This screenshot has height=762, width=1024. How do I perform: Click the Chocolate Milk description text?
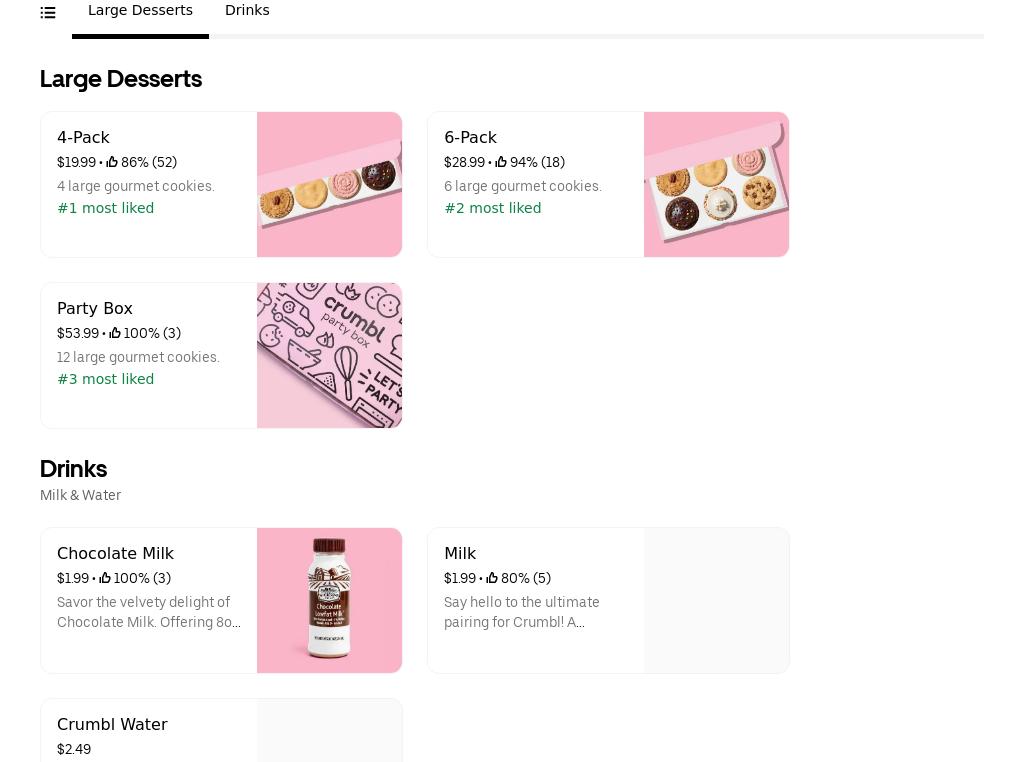[148, 612]
